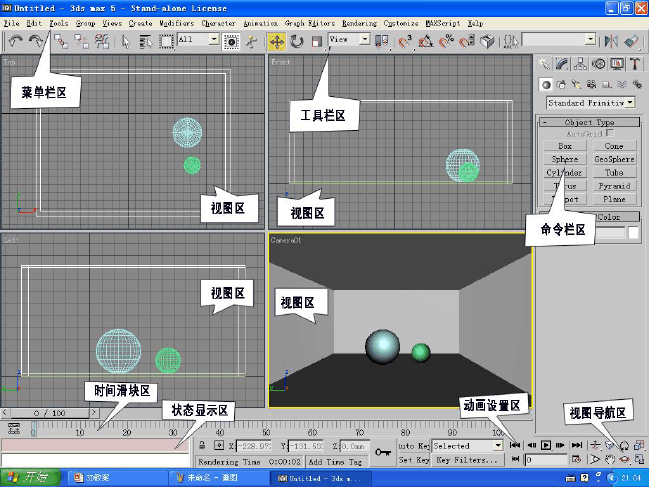Open the Utilities hammer tab

coord(635,64)
